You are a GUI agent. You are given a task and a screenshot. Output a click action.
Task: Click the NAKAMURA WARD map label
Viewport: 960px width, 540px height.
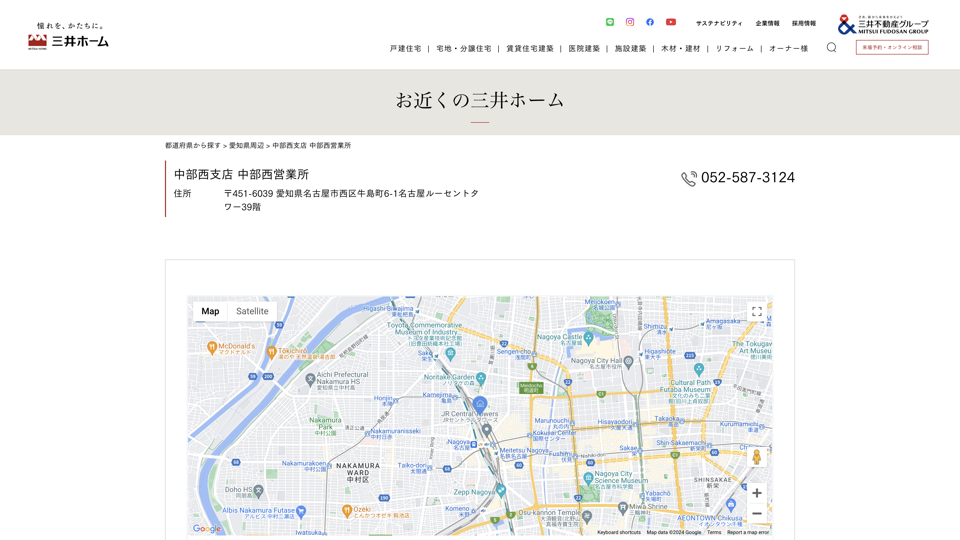[358, 472]
